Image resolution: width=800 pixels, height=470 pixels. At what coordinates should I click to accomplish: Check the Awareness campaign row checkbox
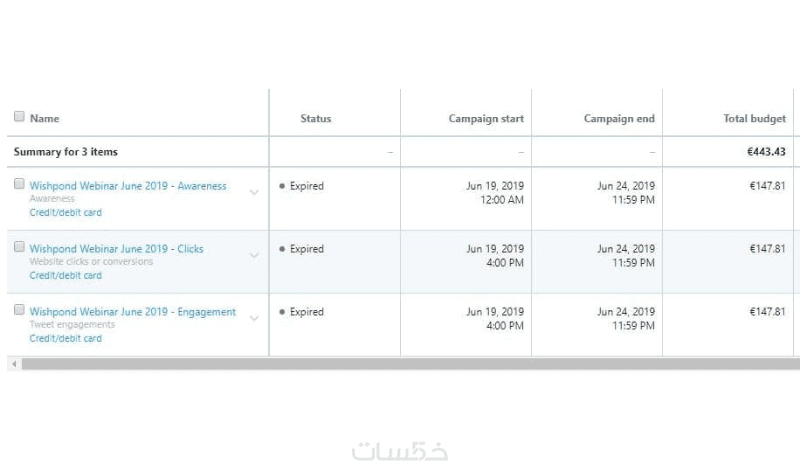(19, 185)
